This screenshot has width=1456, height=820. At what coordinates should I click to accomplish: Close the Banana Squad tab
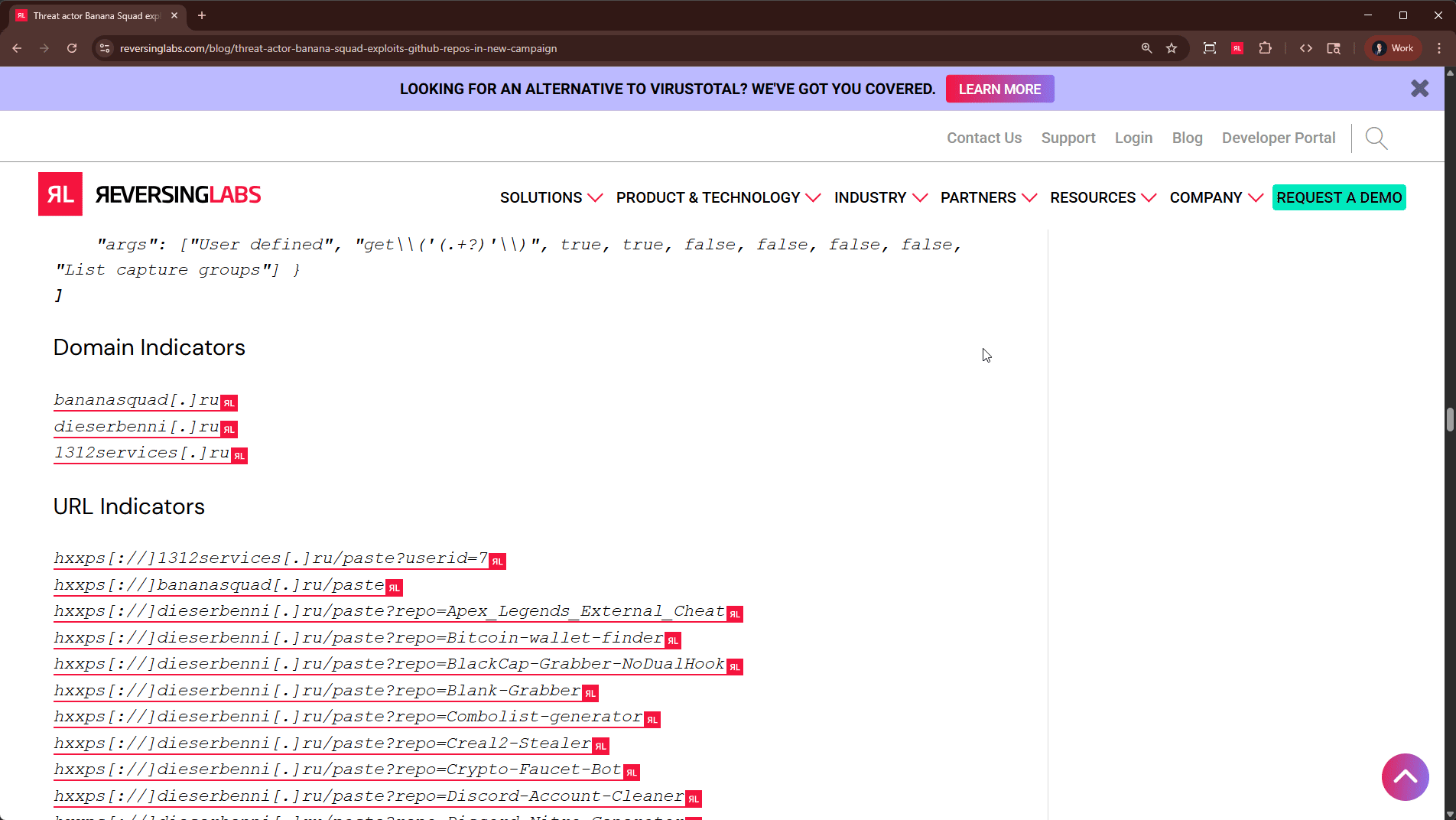coord(174,15)
